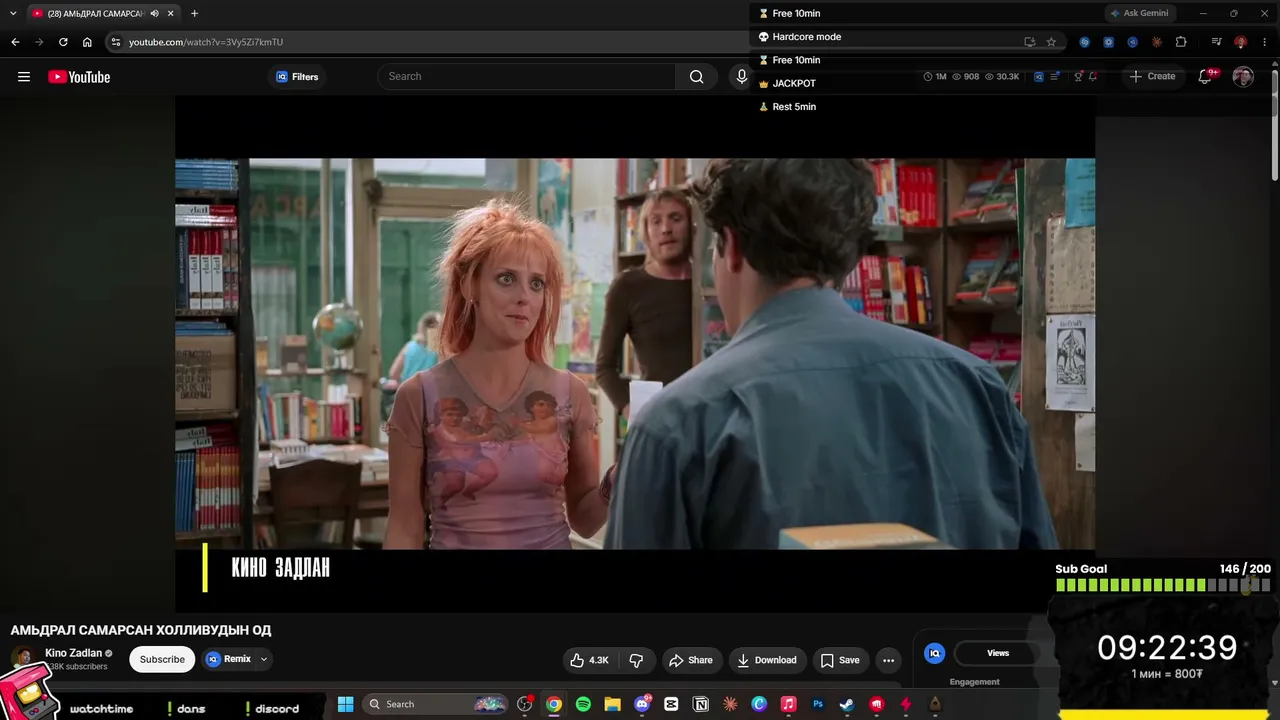Viewport: 1280px width, 720px height.
Task: Open YouTube notifications bell
Action: tap(1205, 77)
